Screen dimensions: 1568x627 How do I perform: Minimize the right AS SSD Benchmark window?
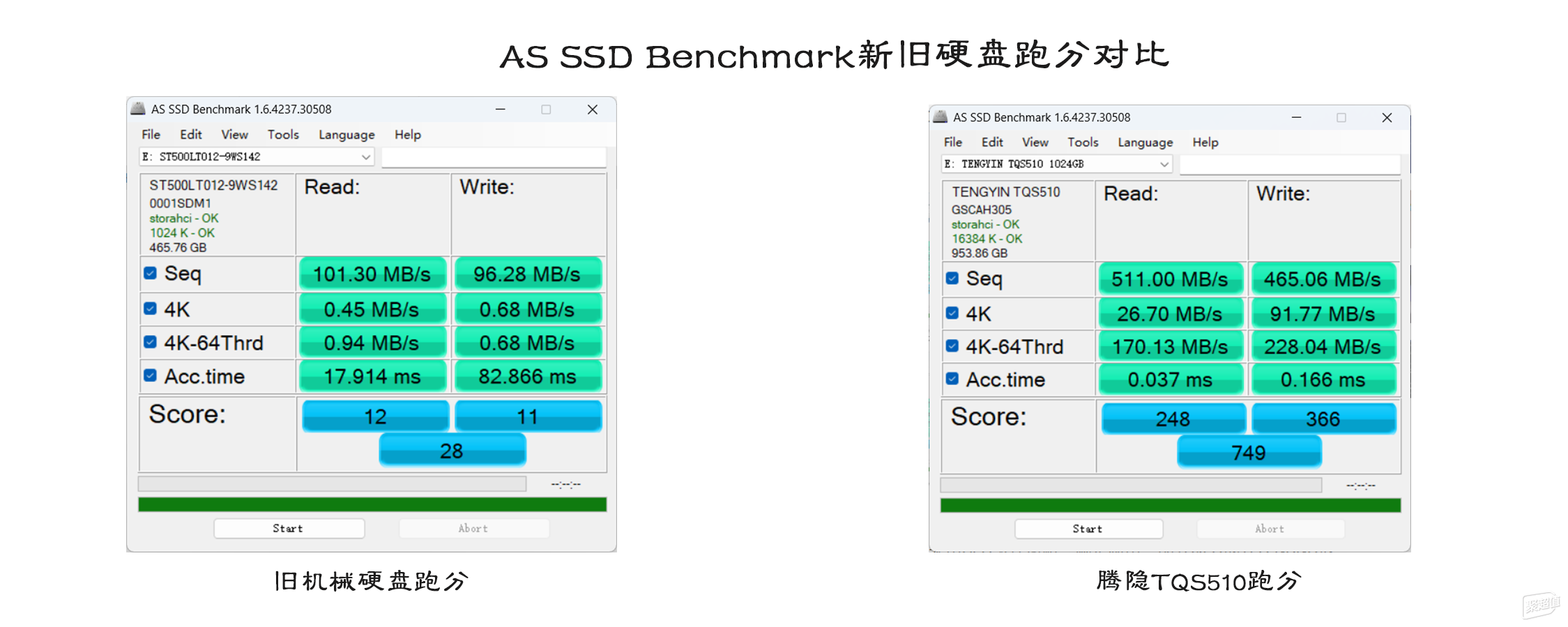click(x=1296, y=118)
